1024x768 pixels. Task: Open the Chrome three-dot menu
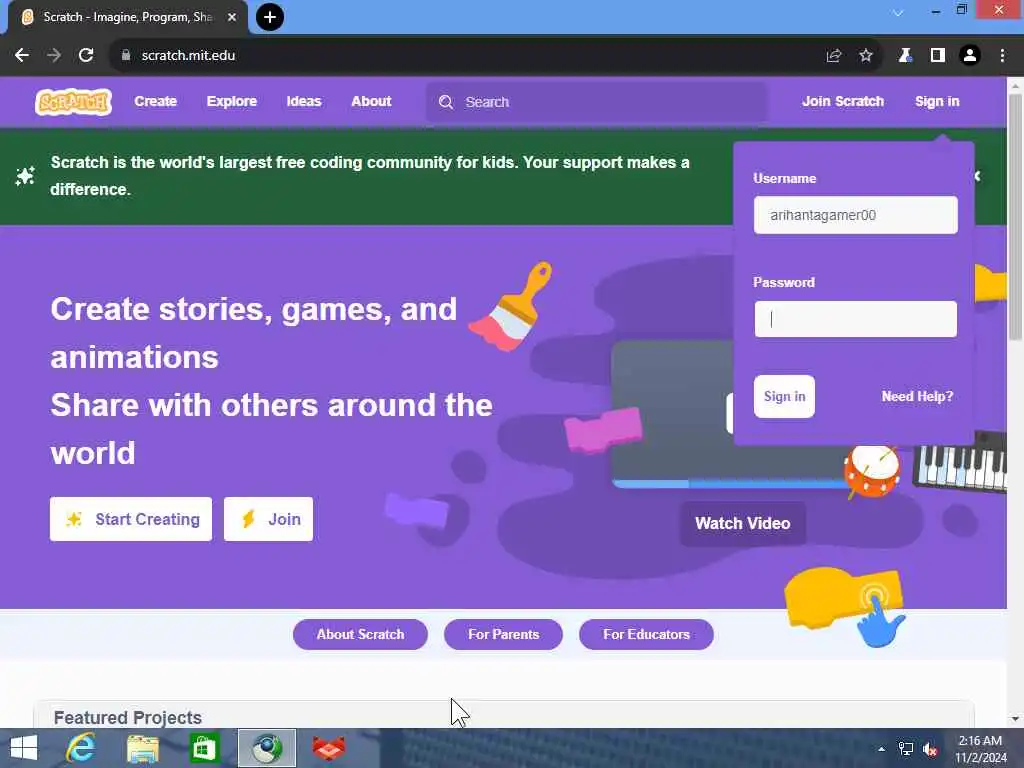click(x=1002, y=56)
